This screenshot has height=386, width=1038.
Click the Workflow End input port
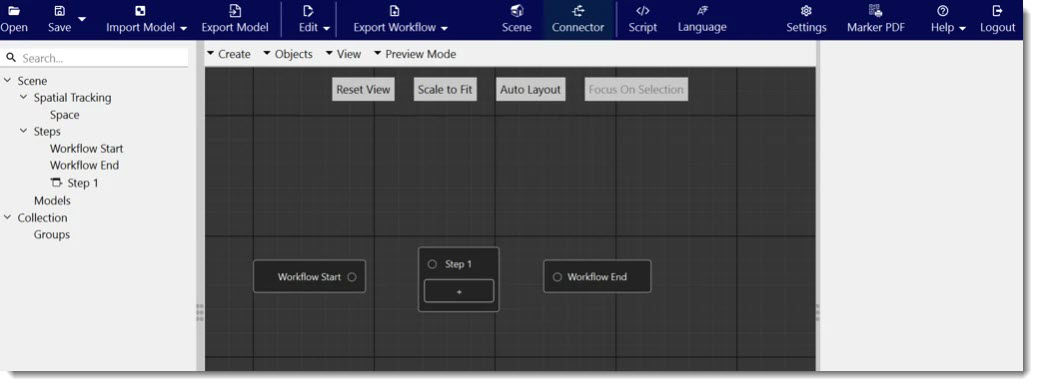tap(557, 277)
